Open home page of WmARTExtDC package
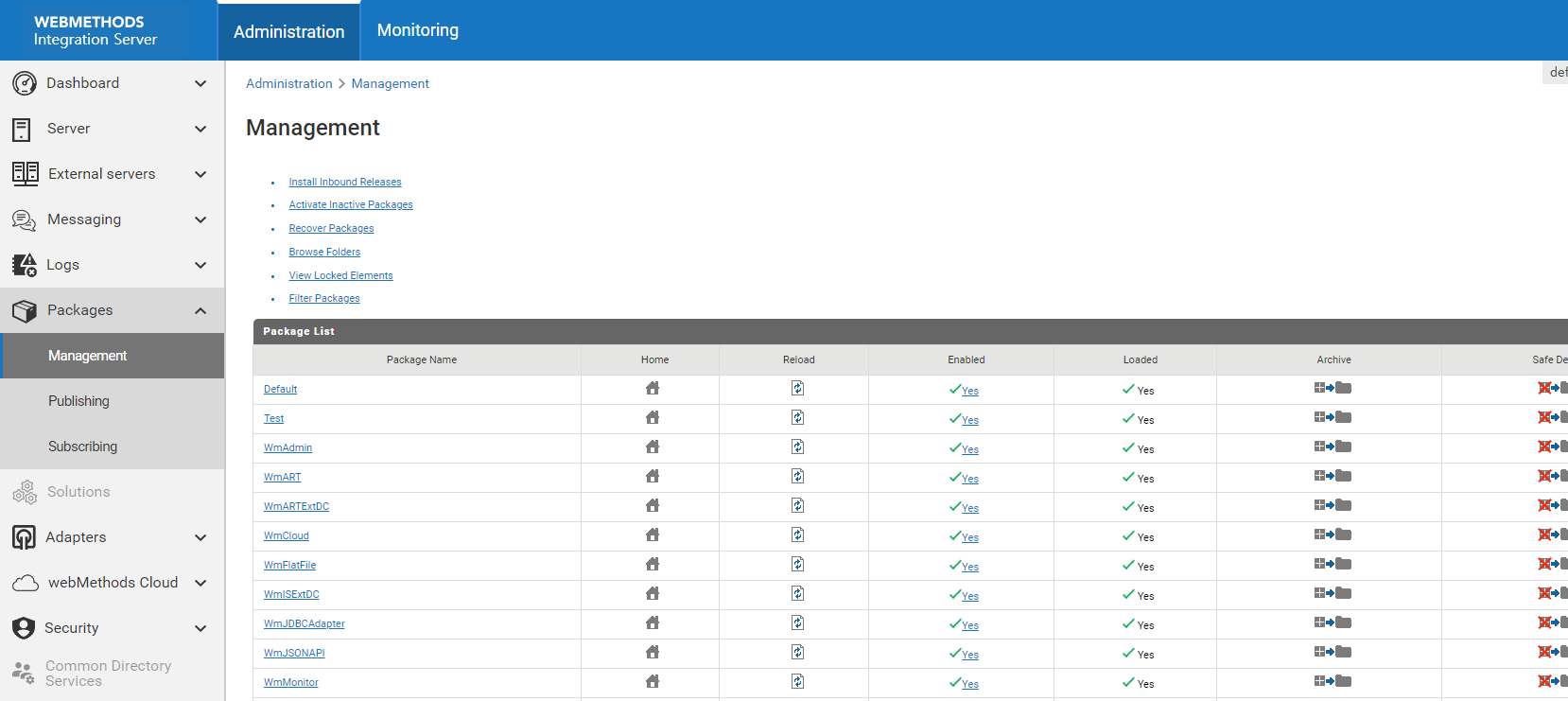1568x701 pixels. point(653,505)
